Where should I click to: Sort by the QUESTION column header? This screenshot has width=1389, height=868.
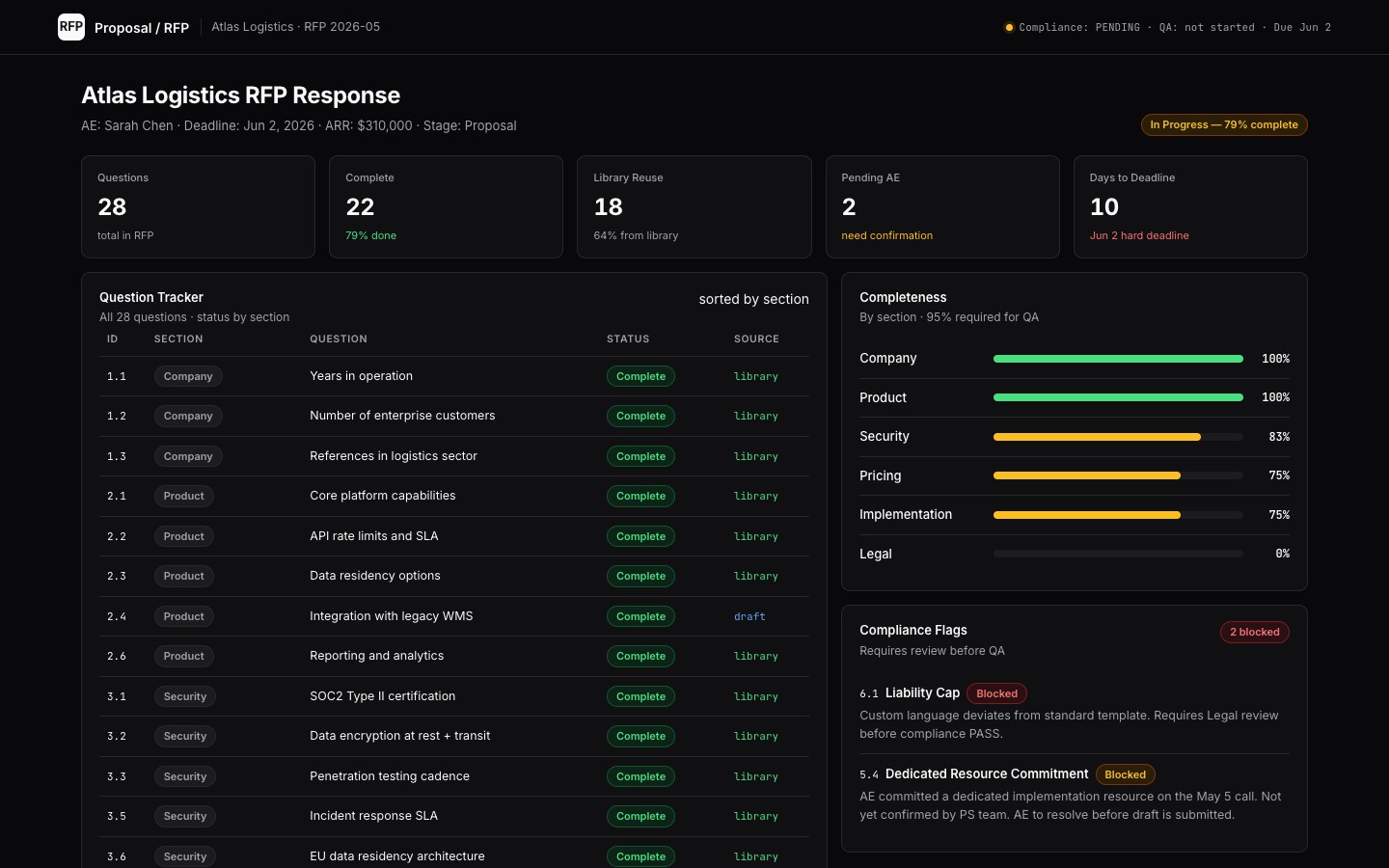pyautogui.click(x=339, y=339)
